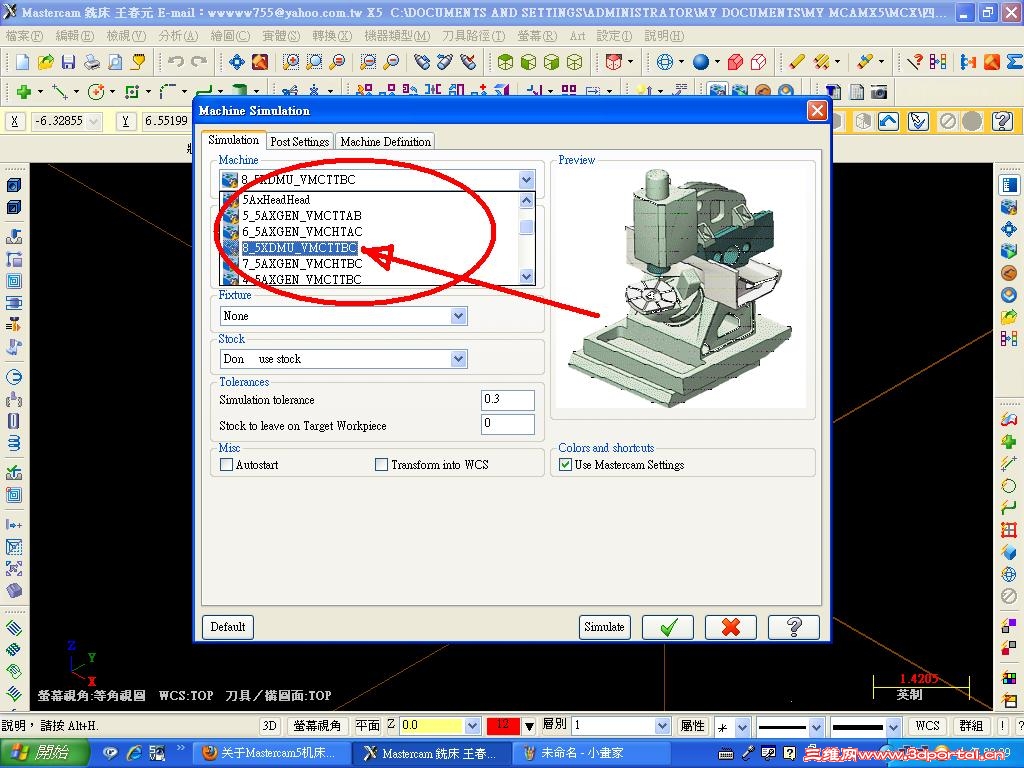
Task: Click the create line icon
Action: (x=60, y=92)
